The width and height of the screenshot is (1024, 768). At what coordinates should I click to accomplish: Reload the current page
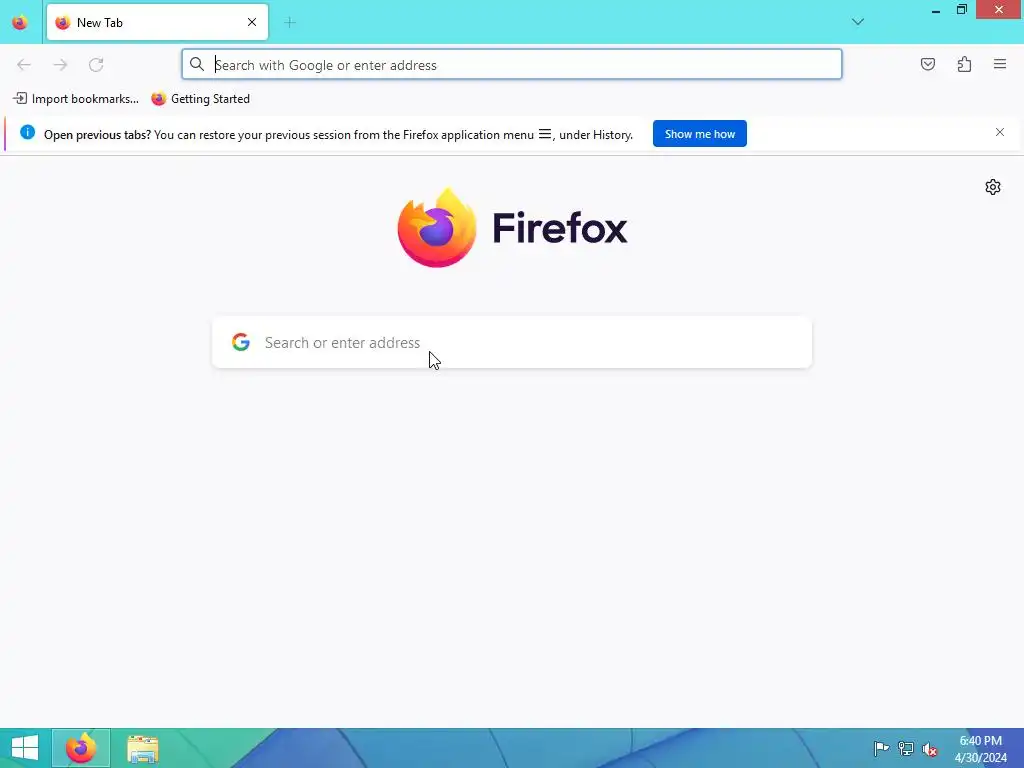[x=96, y=65]
